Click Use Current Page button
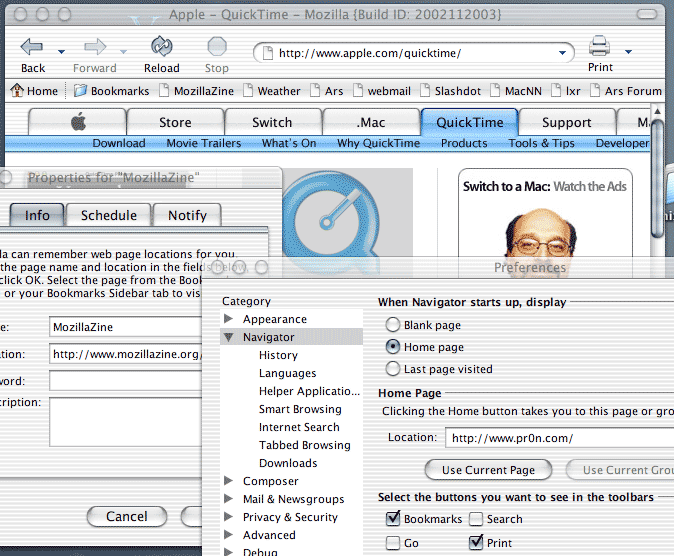 tap(488, 470)
